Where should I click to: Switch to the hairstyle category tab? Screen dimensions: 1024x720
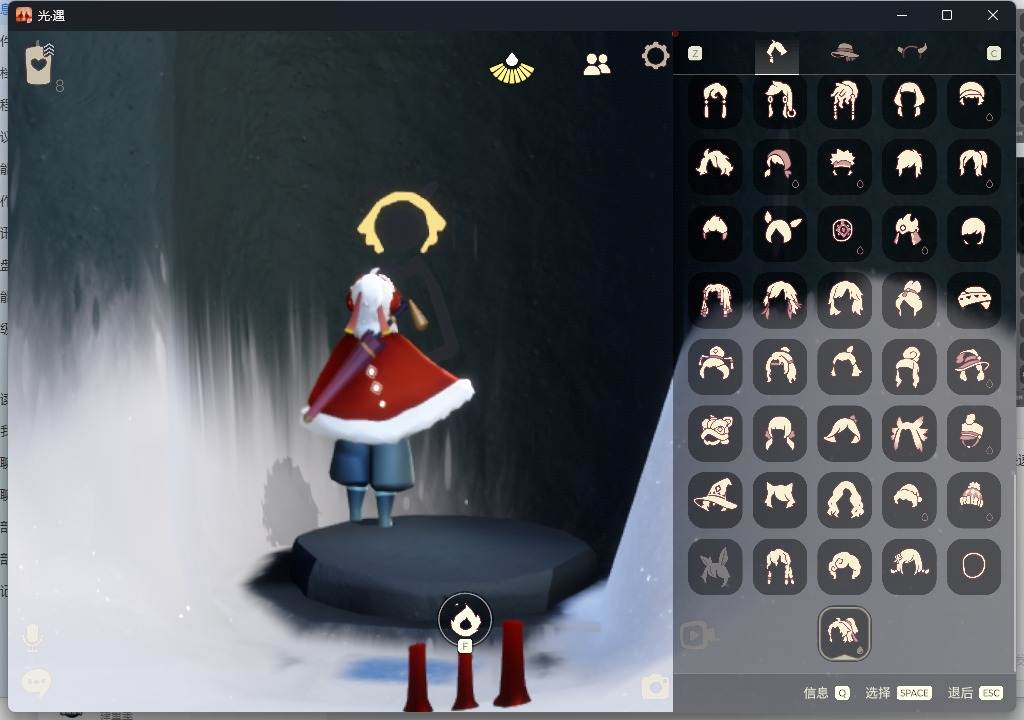776,53
